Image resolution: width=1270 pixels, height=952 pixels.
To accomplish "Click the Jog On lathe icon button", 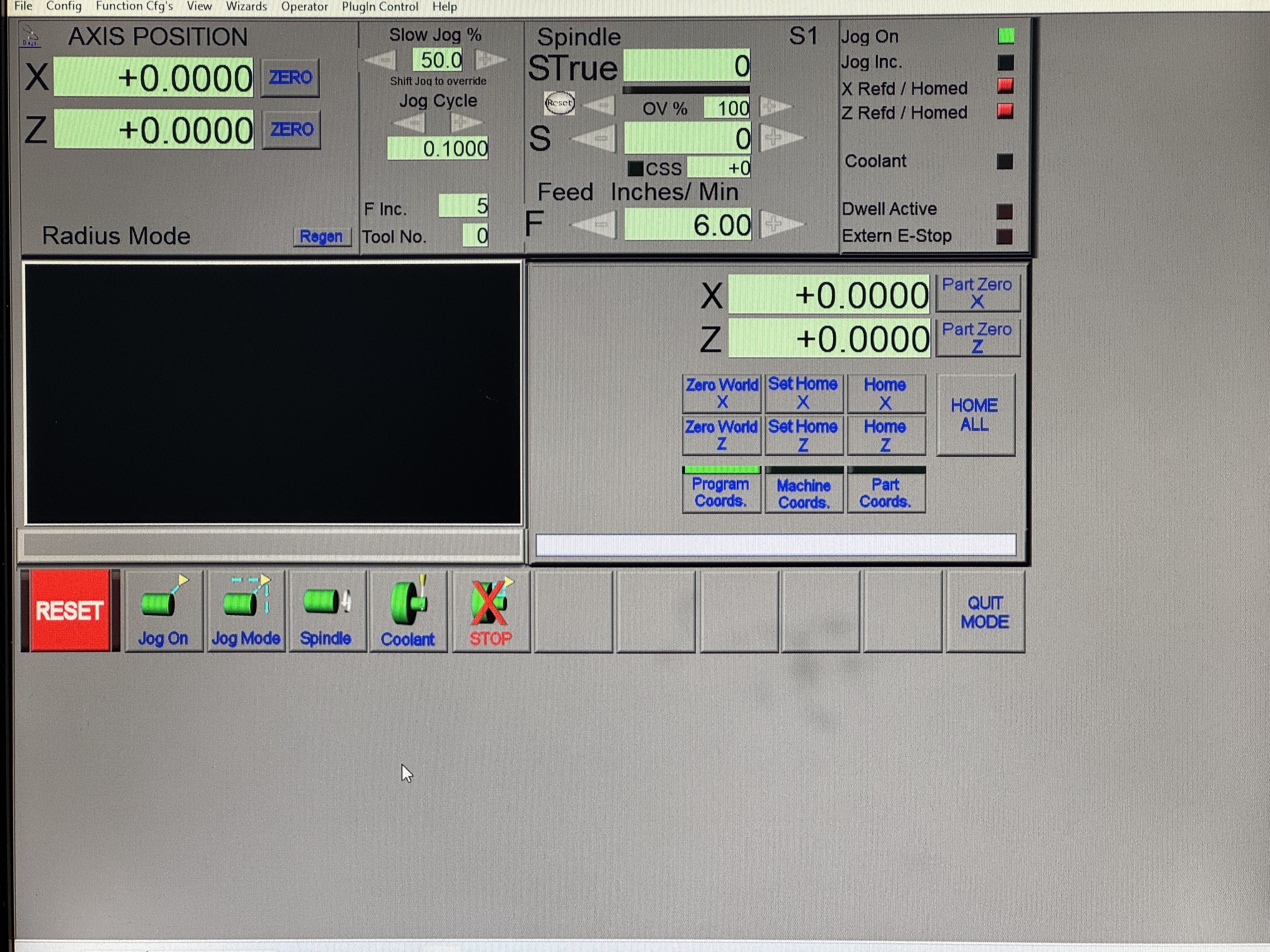I will pyautogui.click(x=163, y=611).
